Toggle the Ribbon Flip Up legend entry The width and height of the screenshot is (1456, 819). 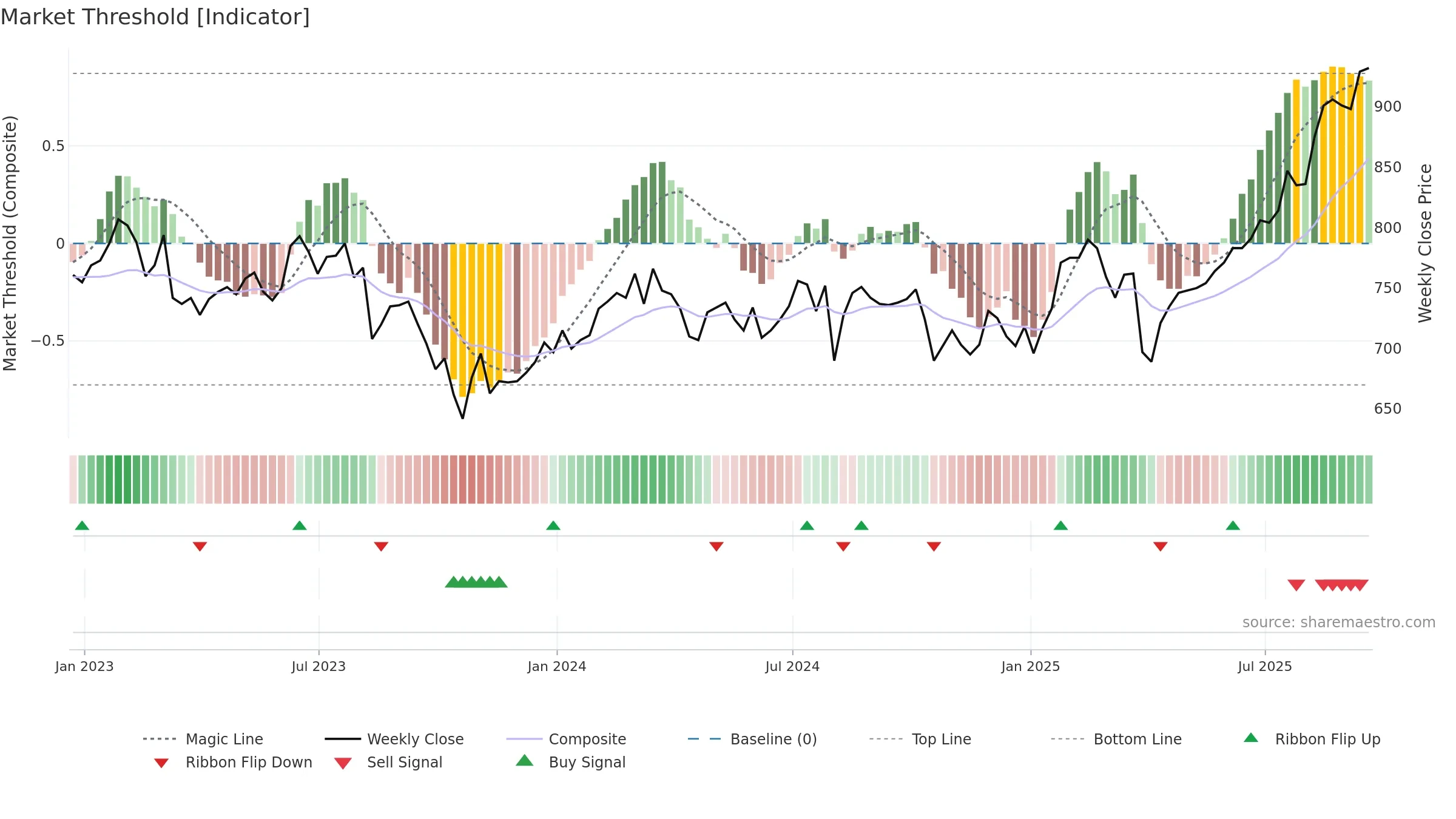click(1312, 739)
